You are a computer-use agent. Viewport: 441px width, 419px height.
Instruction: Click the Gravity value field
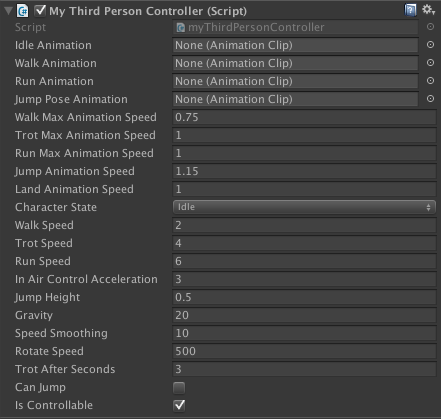click(x=304, y=315)
